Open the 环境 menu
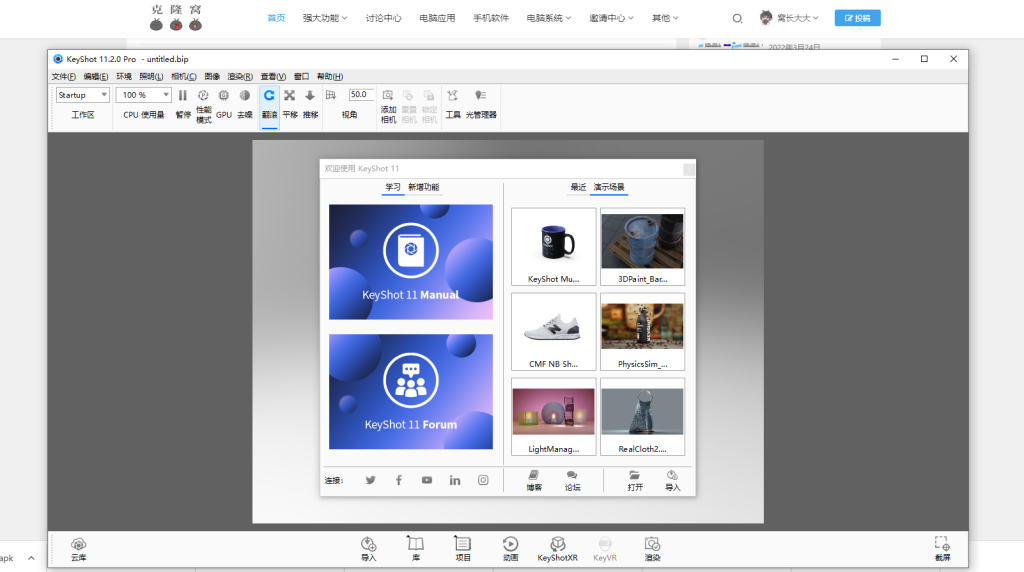1024x572 pixels. click(x=123, y=76)
